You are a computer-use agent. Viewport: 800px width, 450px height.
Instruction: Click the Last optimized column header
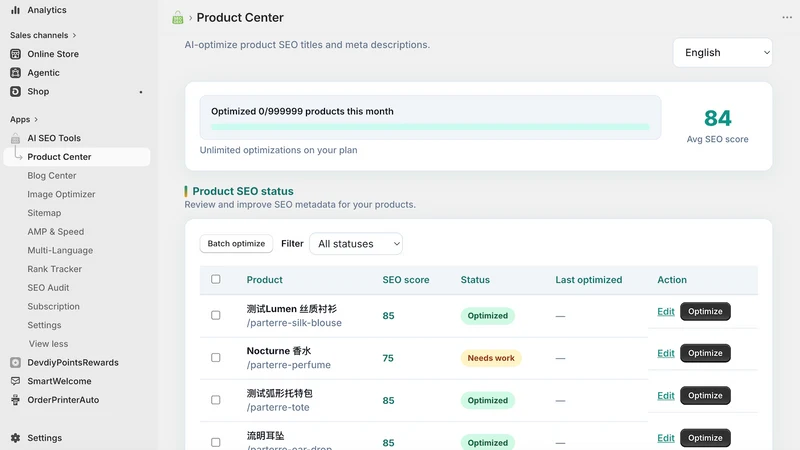tap(589, 280)
